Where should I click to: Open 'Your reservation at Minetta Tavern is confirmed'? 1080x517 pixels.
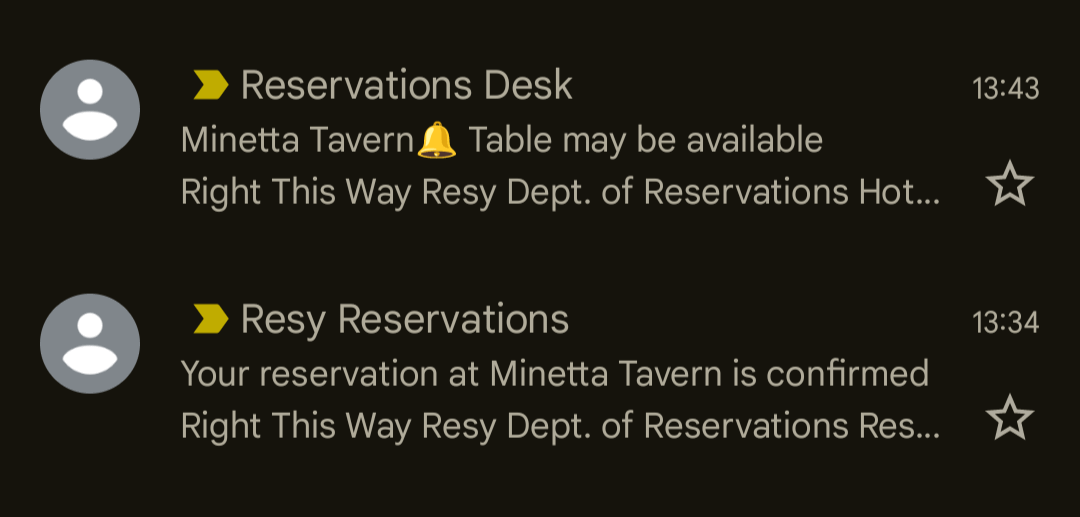coord(554,374)
